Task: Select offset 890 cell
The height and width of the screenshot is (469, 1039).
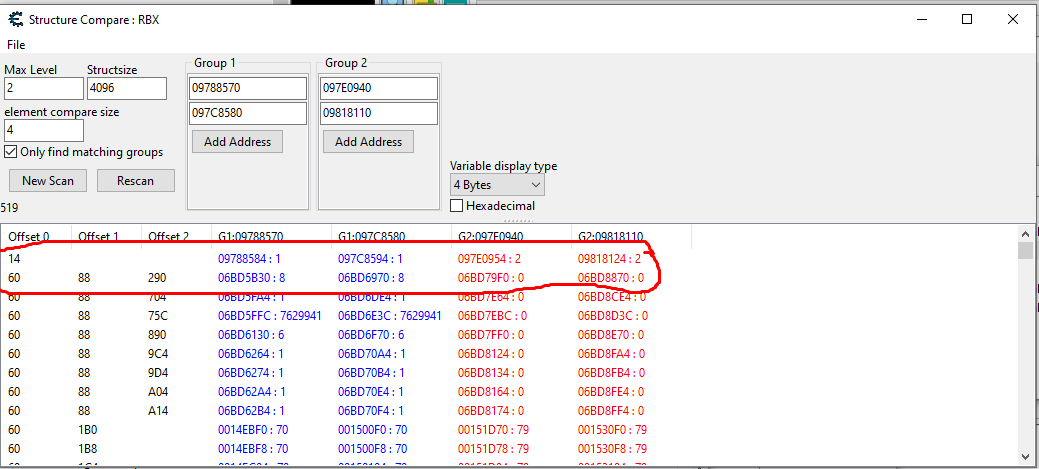Action: click(157, 335)
